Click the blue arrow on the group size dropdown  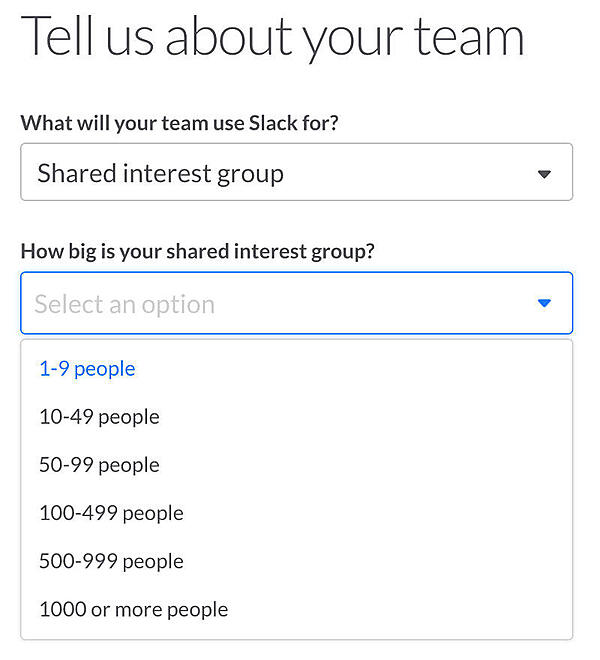click(x=544, y=303)
